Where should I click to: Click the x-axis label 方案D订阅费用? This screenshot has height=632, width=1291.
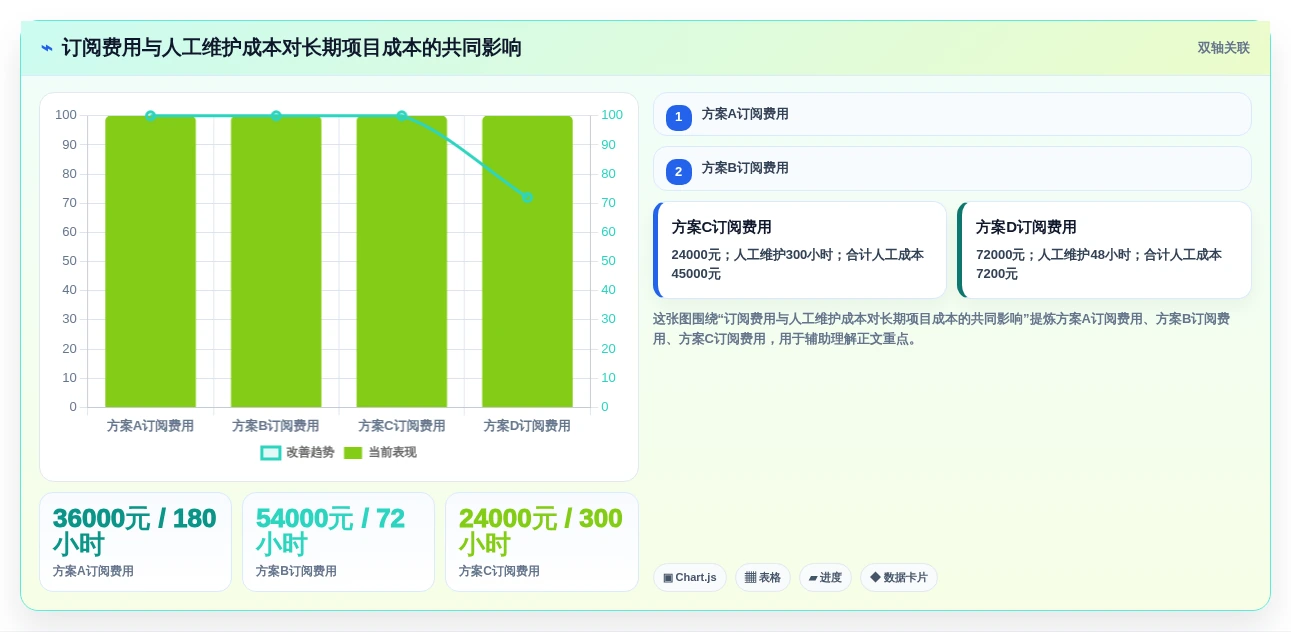coord(527,426)
